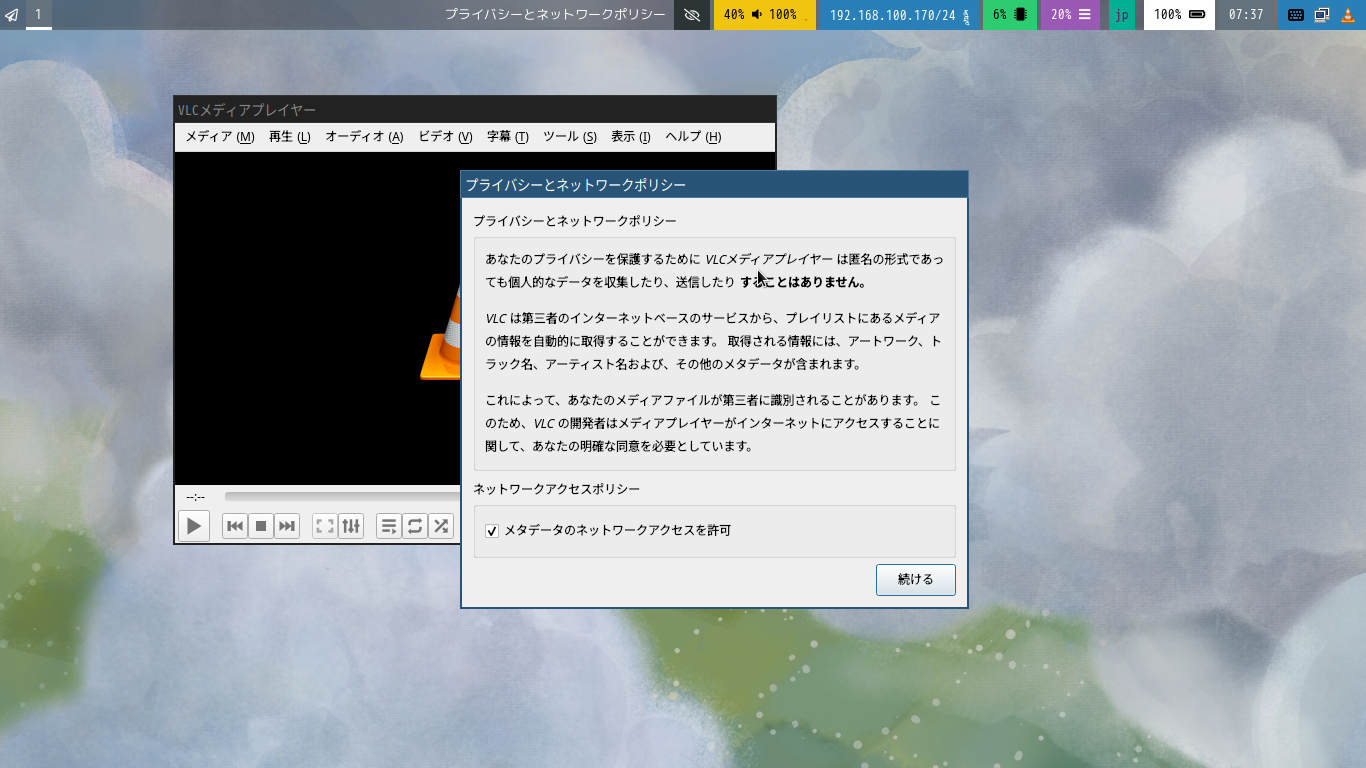This screenshot has width=1366, height=768.
Task: Click the jp keyboard layout indicator
Action: click(x=1122, y=15)
